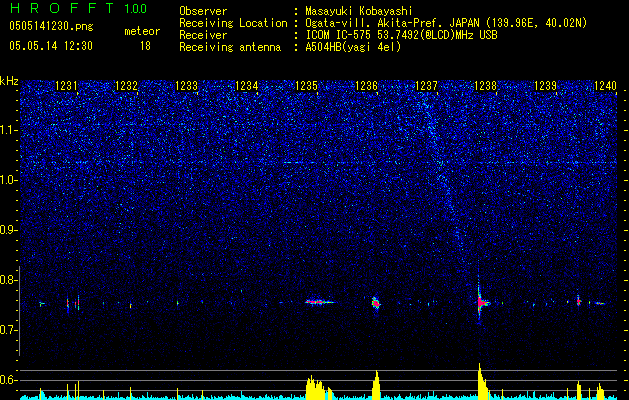Screen dimensions: 629x400
Task: Click observer name Masayuki Kobayashi
Action: click(359, 11)
